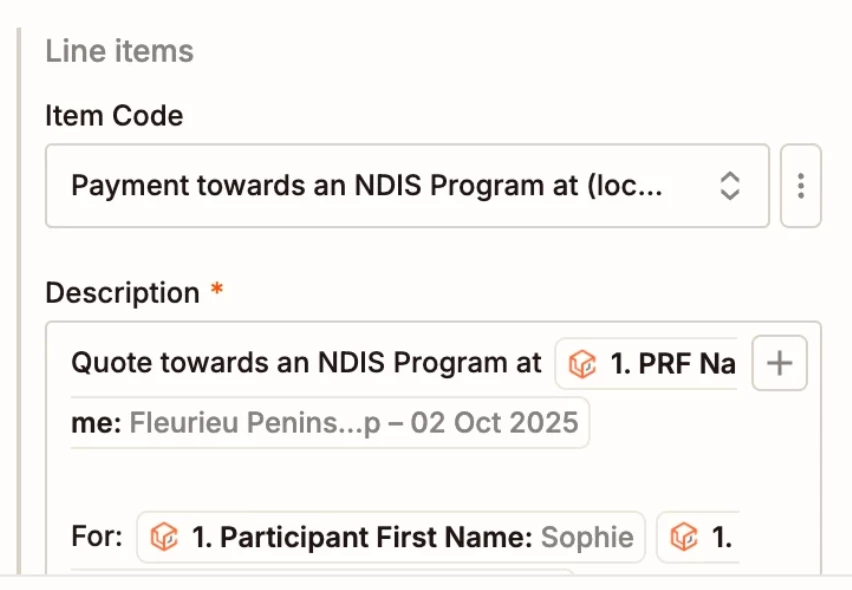Screen dimensions: 852x590
Task: Open the Item Code dropdown showing Payment towards an NDIS Program
Action: [408, 186]
